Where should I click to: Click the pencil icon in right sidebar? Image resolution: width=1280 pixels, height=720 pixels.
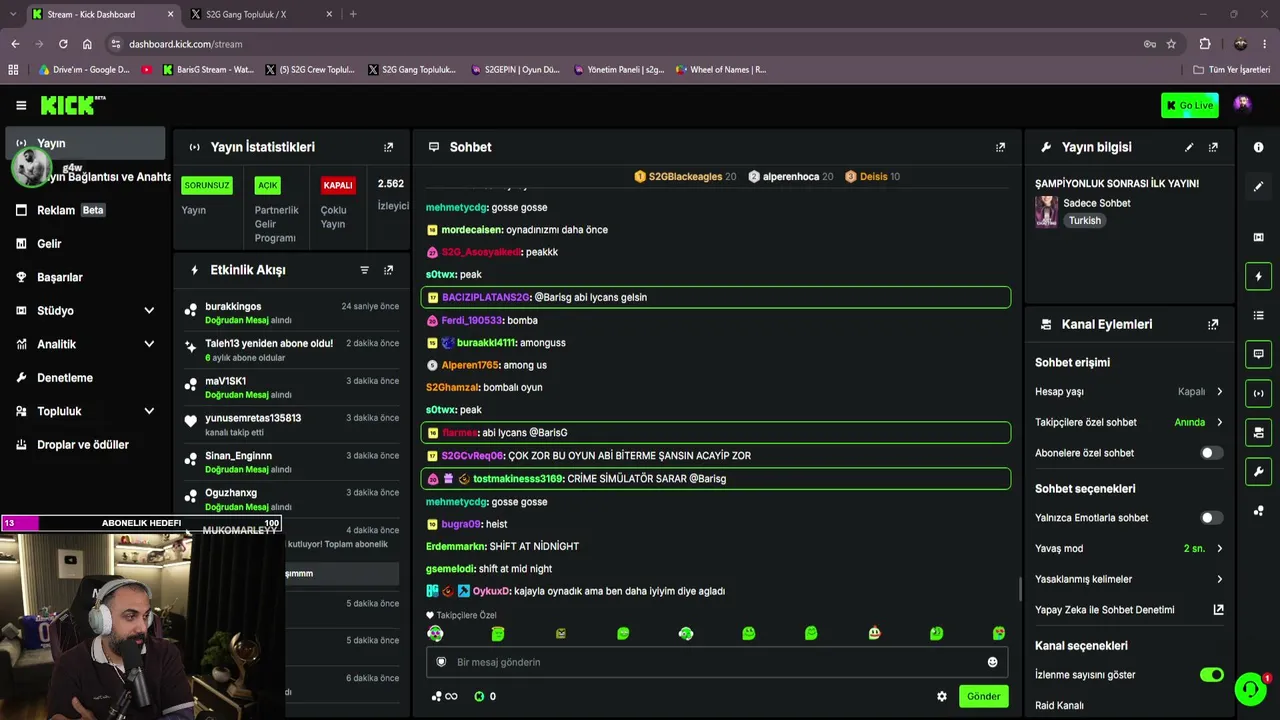point(1258,186)
